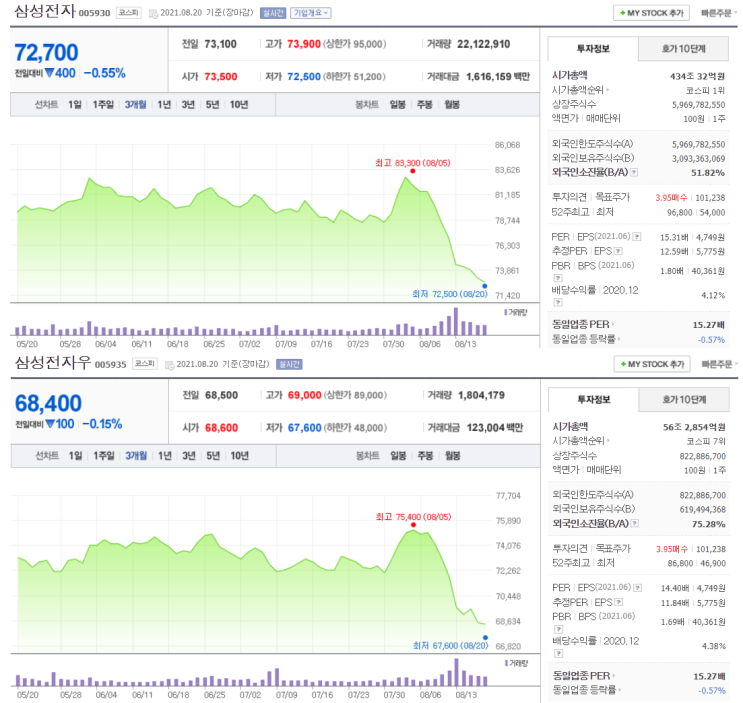This screenshot has width=743, height=703.
Task: Click 삼성전자 시가총액 value 434조 32억원
Action: click(x=697, y=76)
